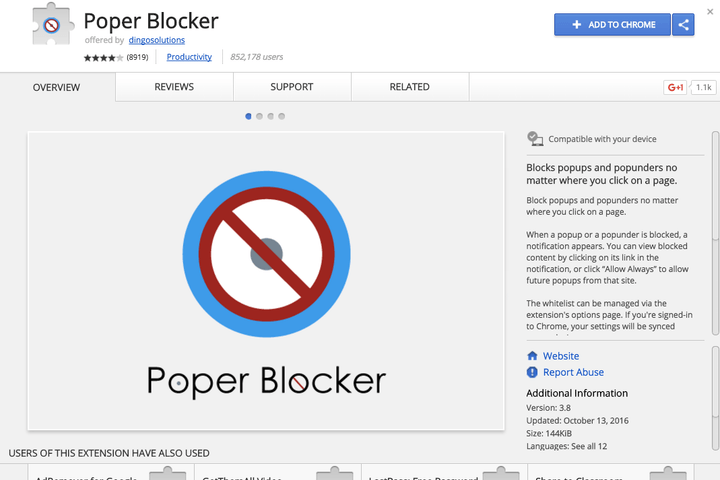
Task: Select the fourth screenshot carousel dot
Action: coord(281,116)
